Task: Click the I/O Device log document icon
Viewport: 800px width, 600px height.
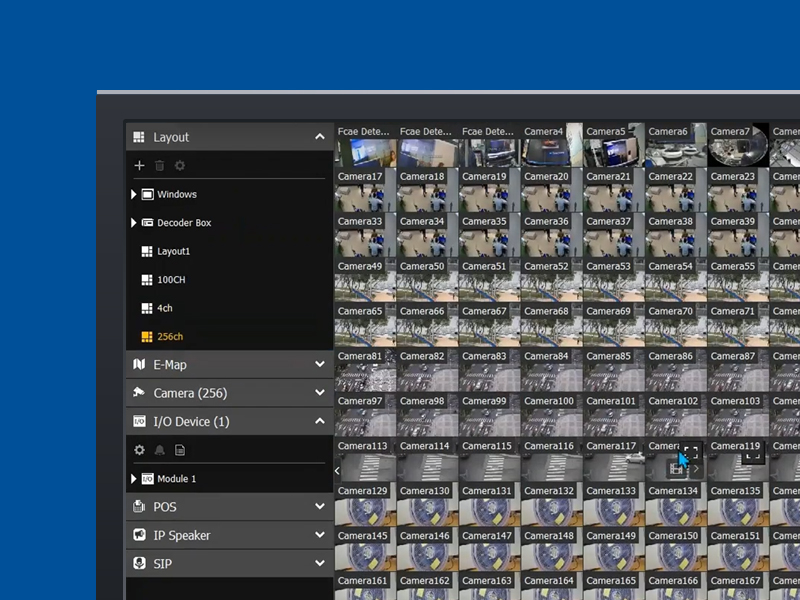Action: coord(180,450)
